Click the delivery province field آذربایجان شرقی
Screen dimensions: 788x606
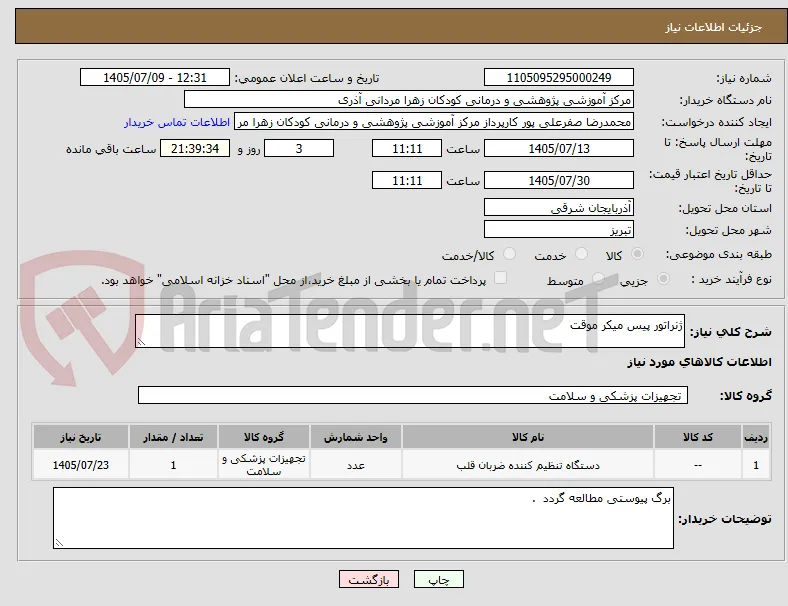coord(558,208)
